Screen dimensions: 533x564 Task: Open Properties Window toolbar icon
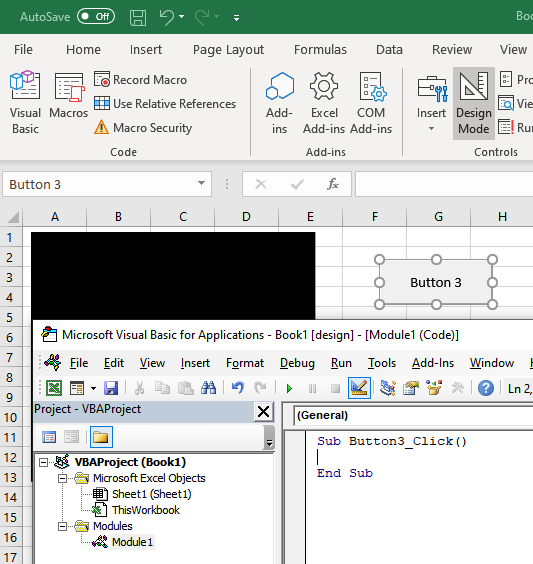(x=411, y=388)
